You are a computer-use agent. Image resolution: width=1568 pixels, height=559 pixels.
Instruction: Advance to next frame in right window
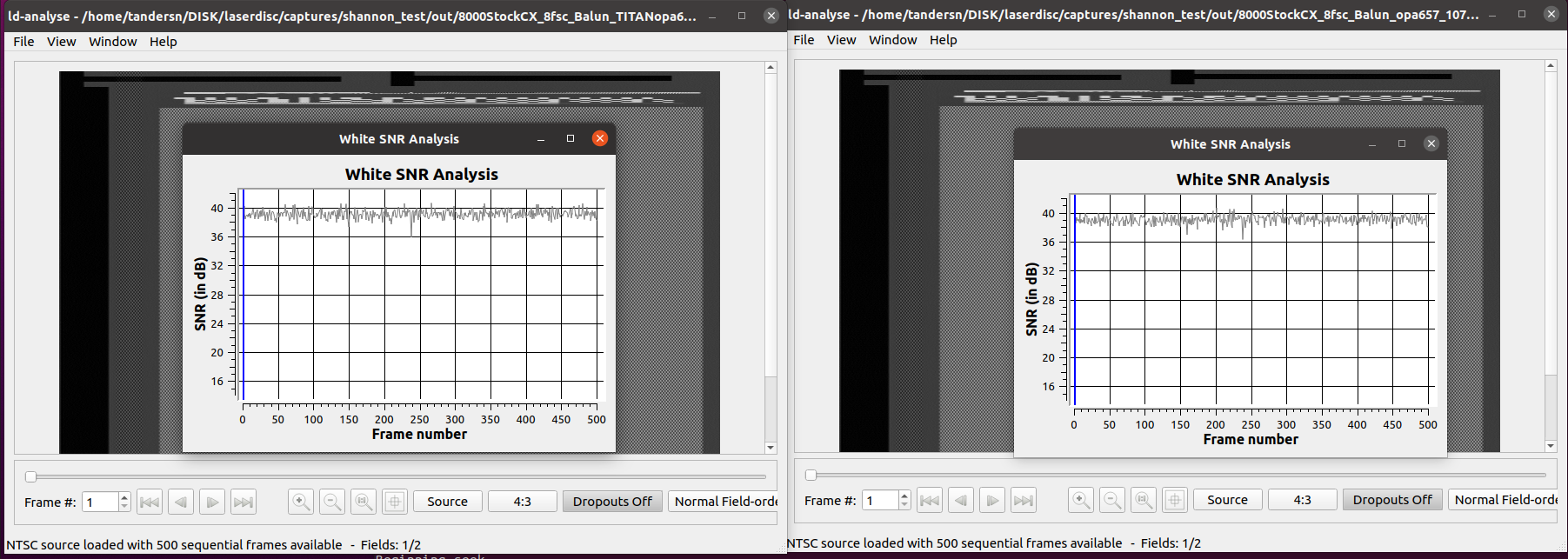[x=992, y=500]
